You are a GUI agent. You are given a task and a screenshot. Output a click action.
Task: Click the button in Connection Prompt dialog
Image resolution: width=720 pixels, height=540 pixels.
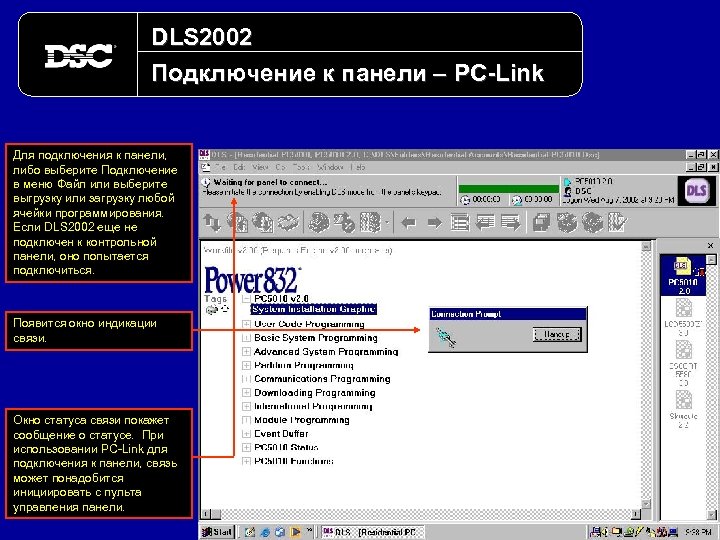tap(557, 334)
